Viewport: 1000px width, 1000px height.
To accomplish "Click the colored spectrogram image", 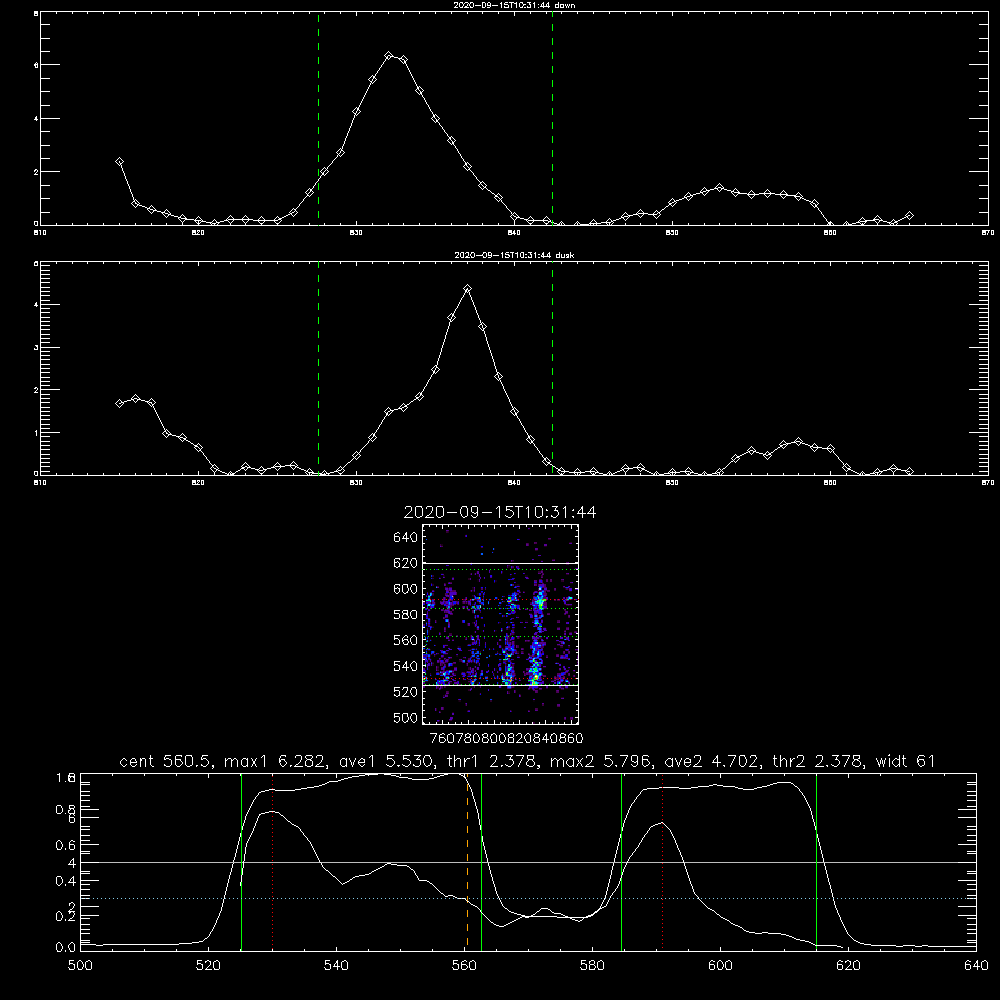I will pos(501,624).
